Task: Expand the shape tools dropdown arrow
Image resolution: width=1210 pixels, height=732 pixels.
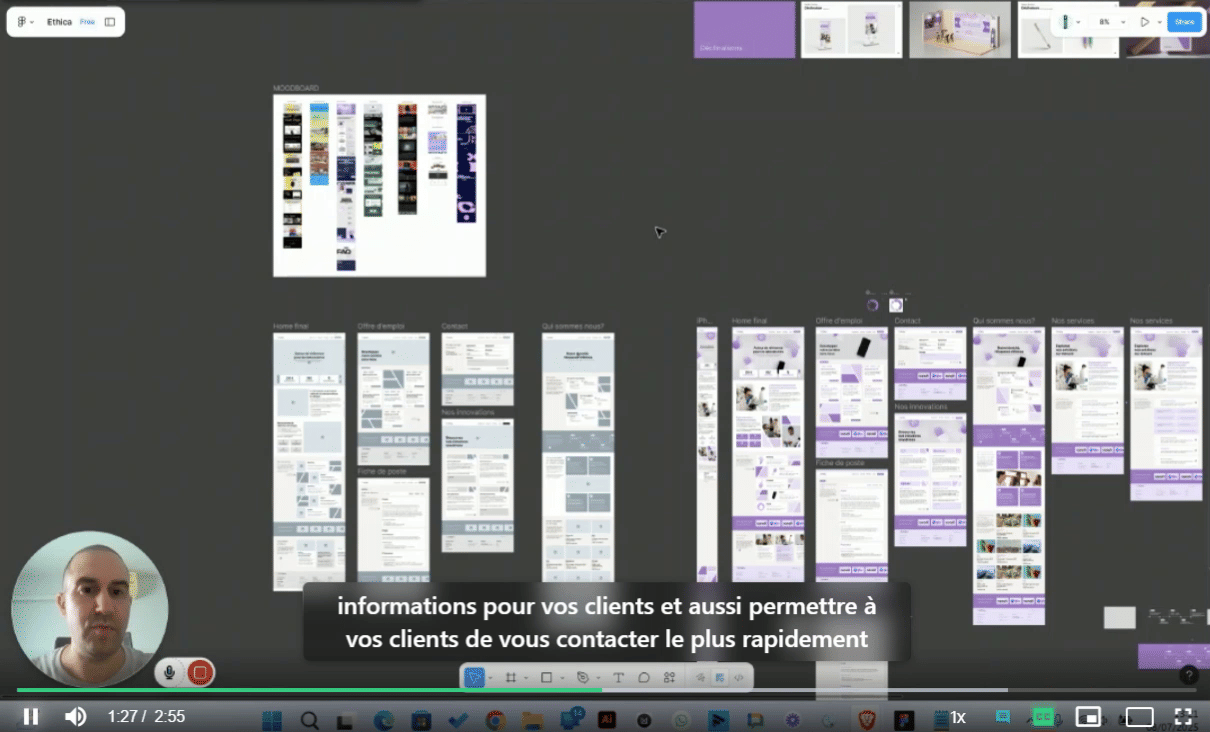Action: click(x=562, y=678)
